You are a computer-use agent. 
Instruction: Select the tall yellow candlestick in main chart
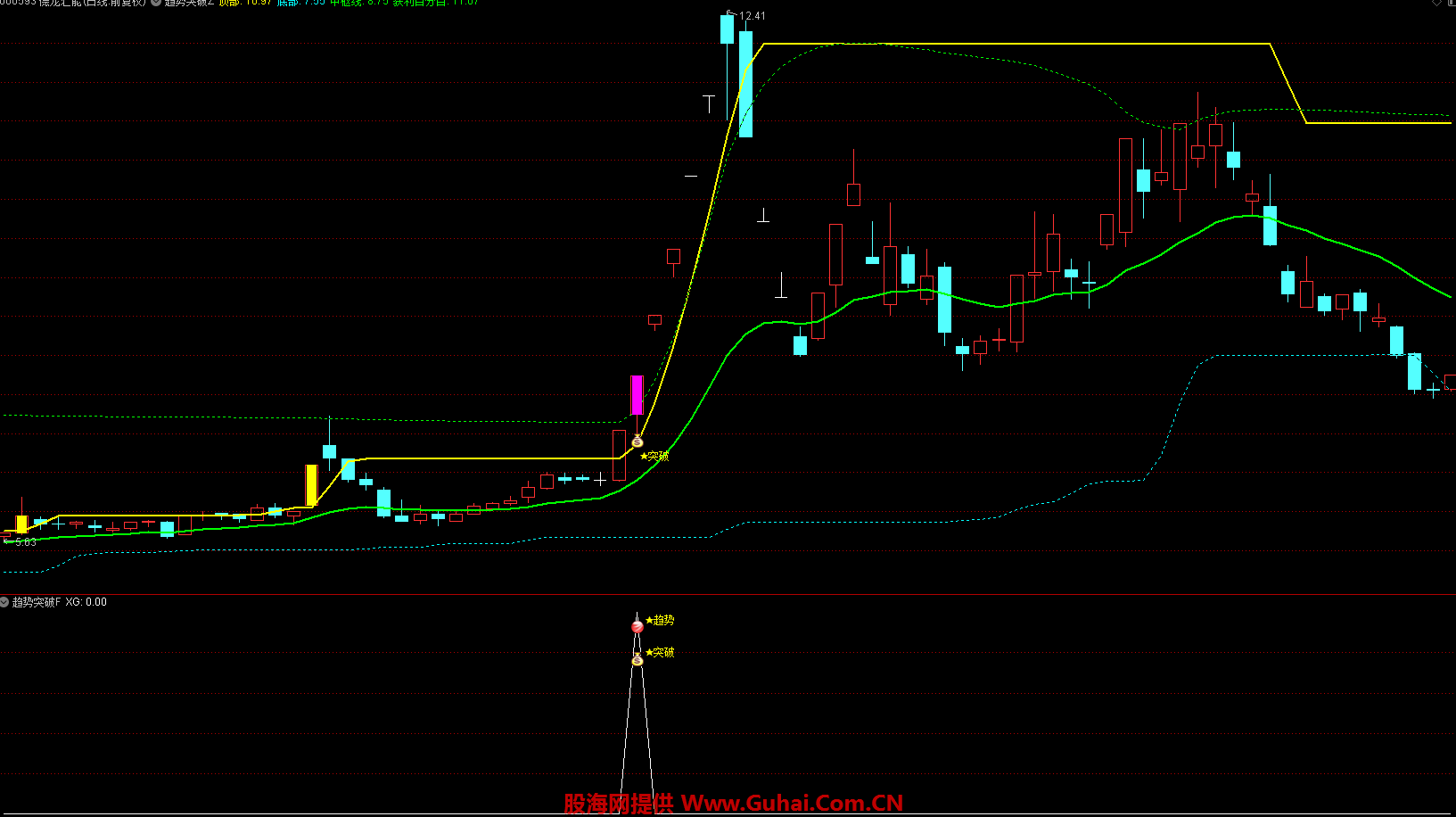[x=311, y=485]
